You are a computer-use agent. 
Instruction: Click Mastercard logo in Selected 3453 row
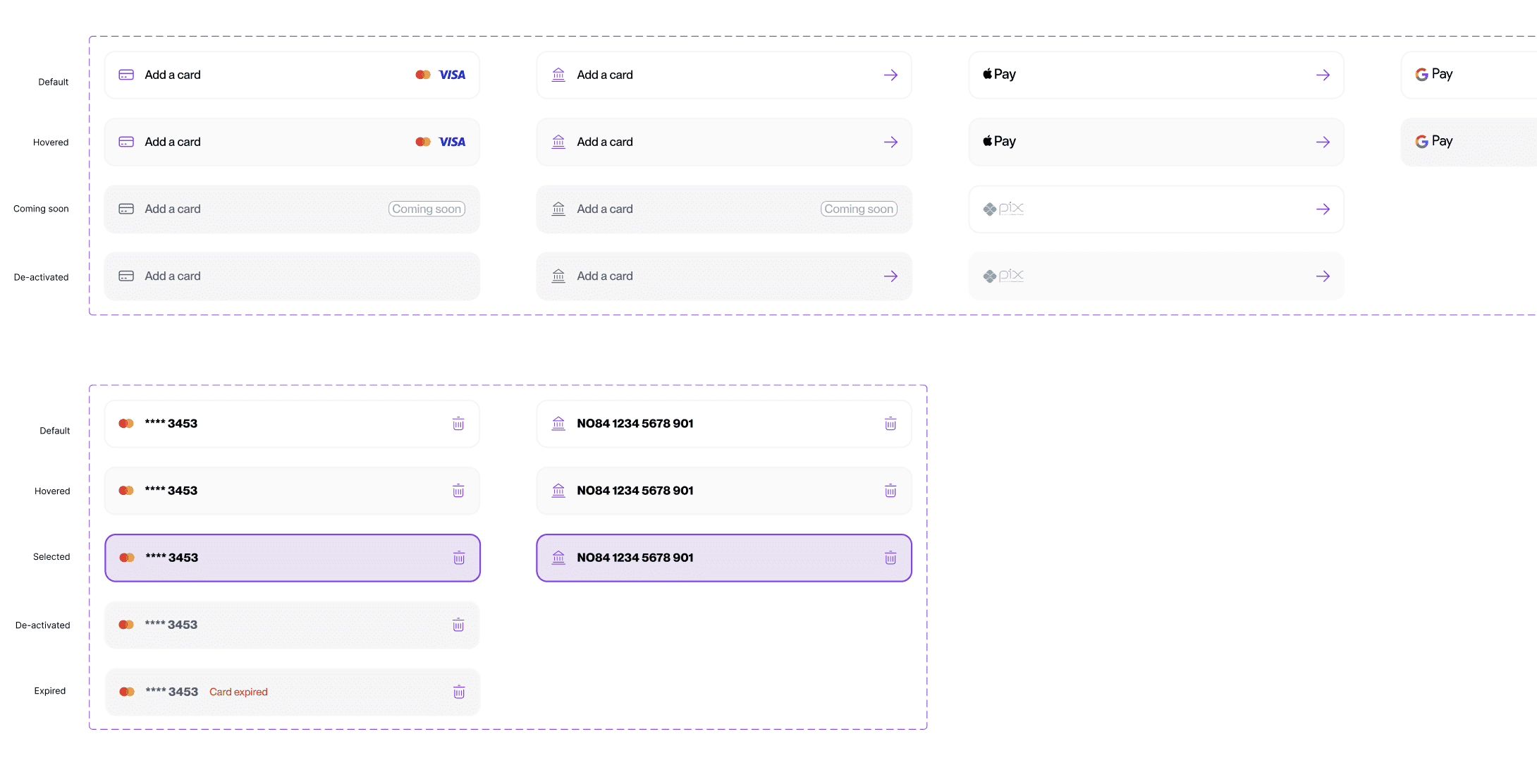point(127,558)
